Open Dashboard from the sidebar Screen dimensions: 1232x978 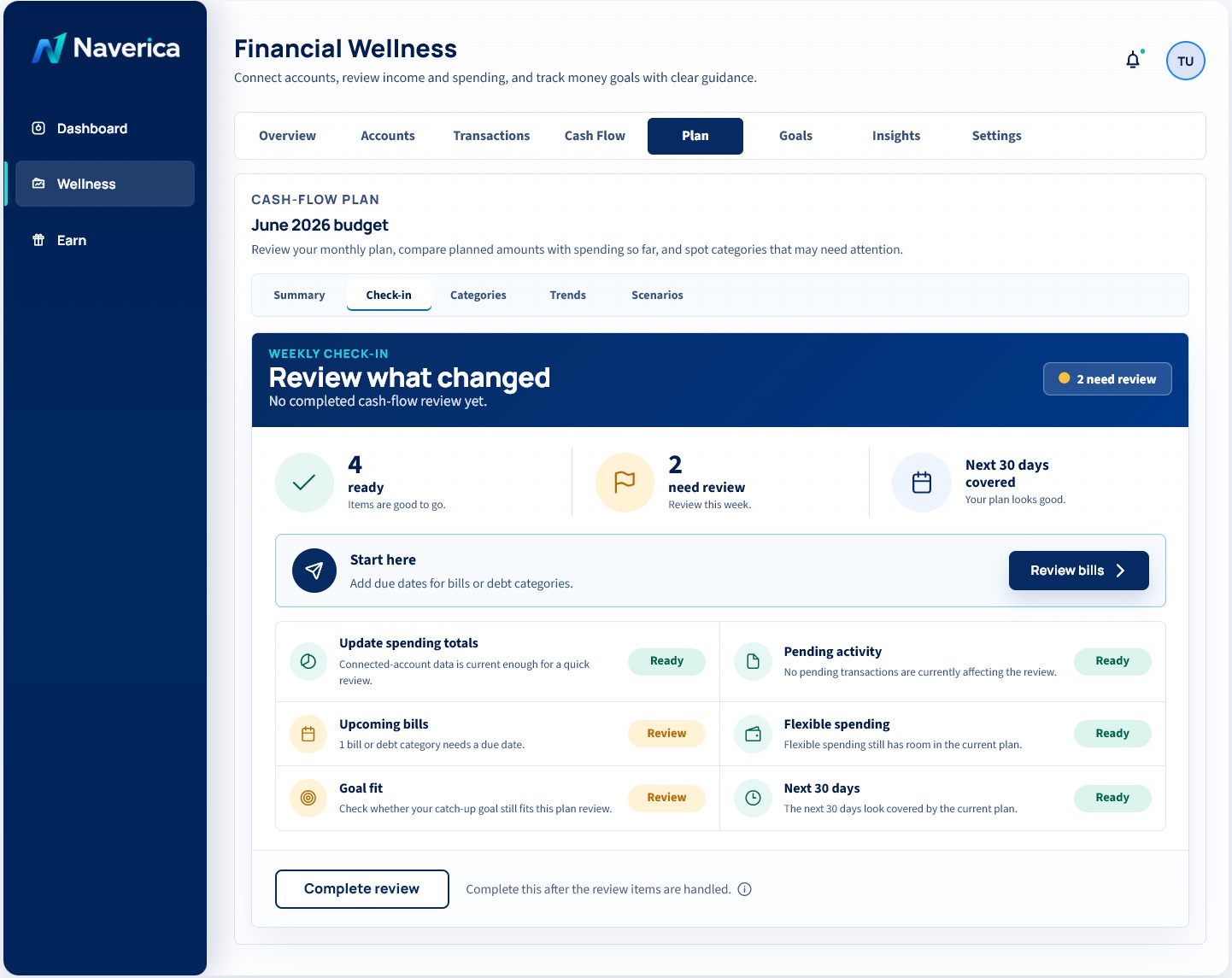[105, 128]
